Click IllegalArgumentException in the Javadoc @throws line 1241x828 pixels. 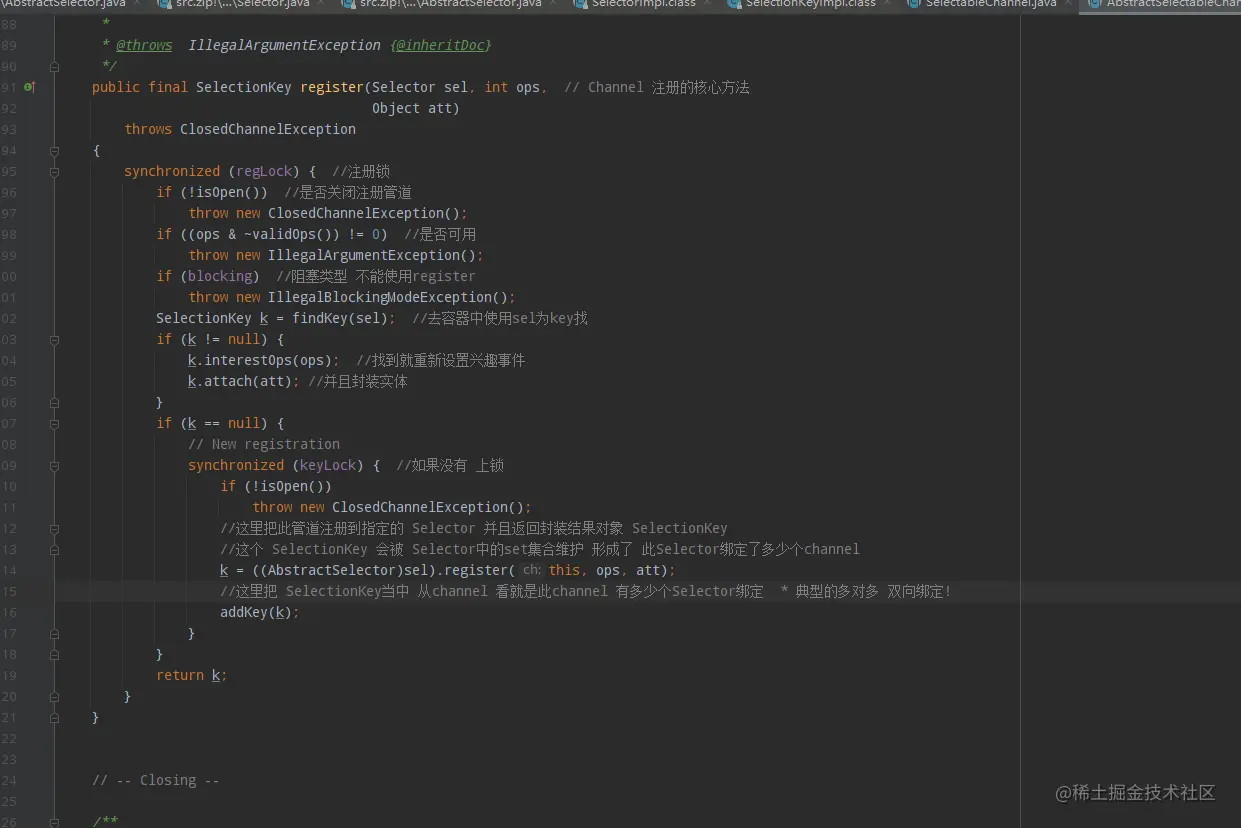point(284,45)
